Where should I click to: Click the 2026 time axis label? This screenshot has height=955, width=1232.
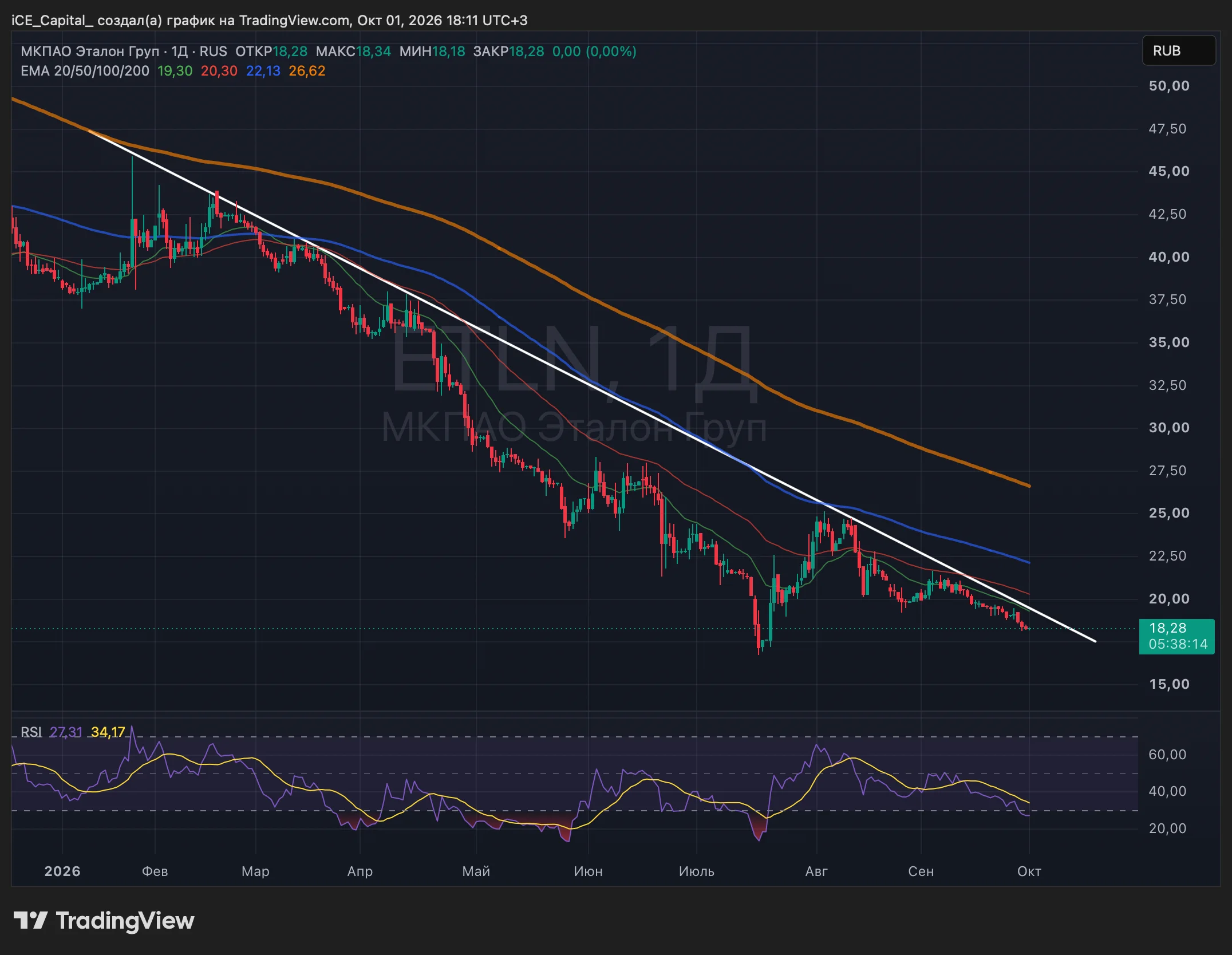62,871
